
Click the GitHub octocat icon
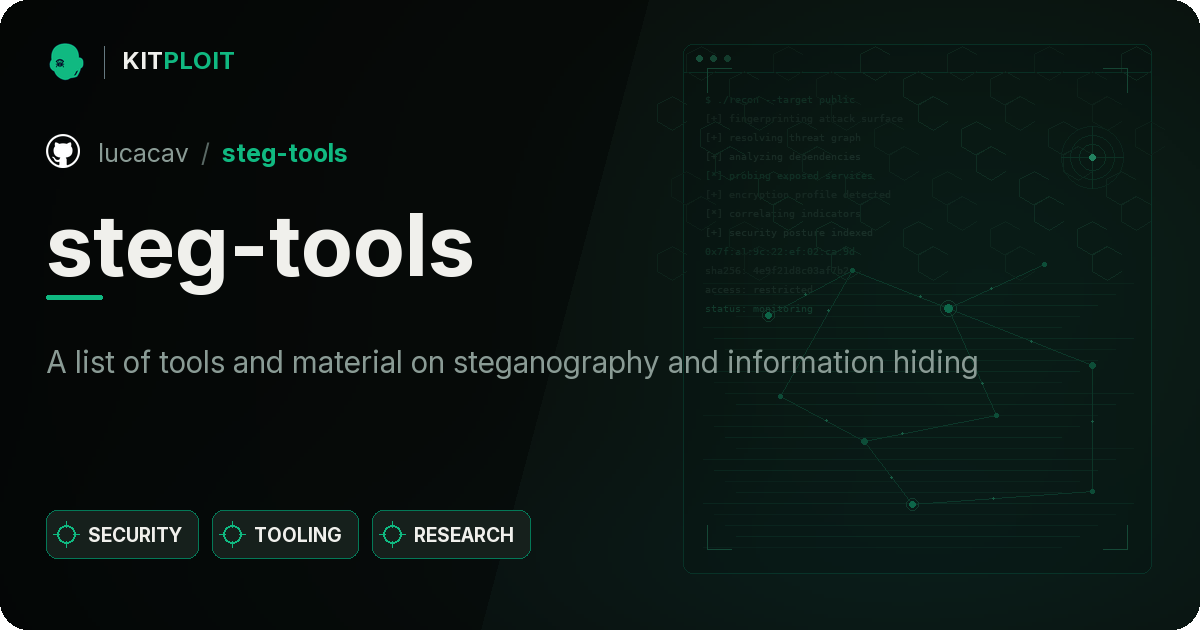click(63, 152)
